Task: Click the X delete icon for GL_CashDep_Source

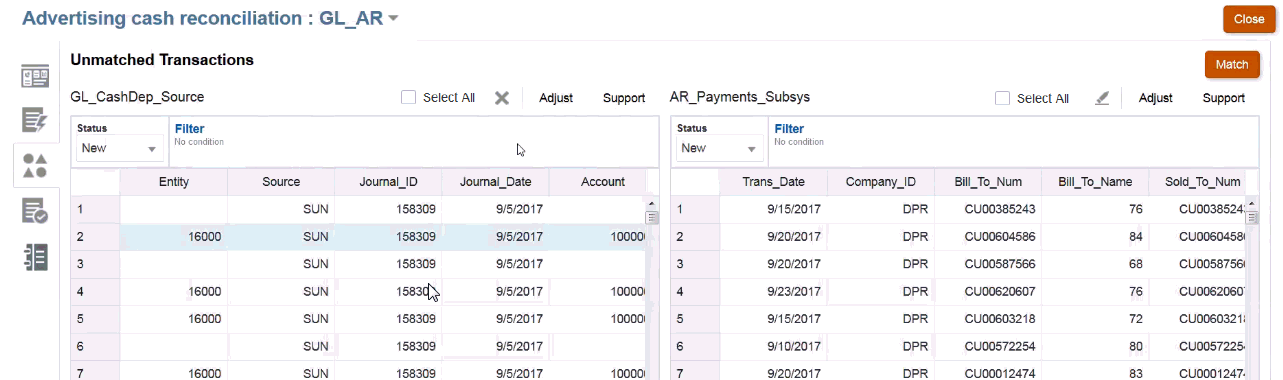Action: pyautogui.click(x=502, y=98)
